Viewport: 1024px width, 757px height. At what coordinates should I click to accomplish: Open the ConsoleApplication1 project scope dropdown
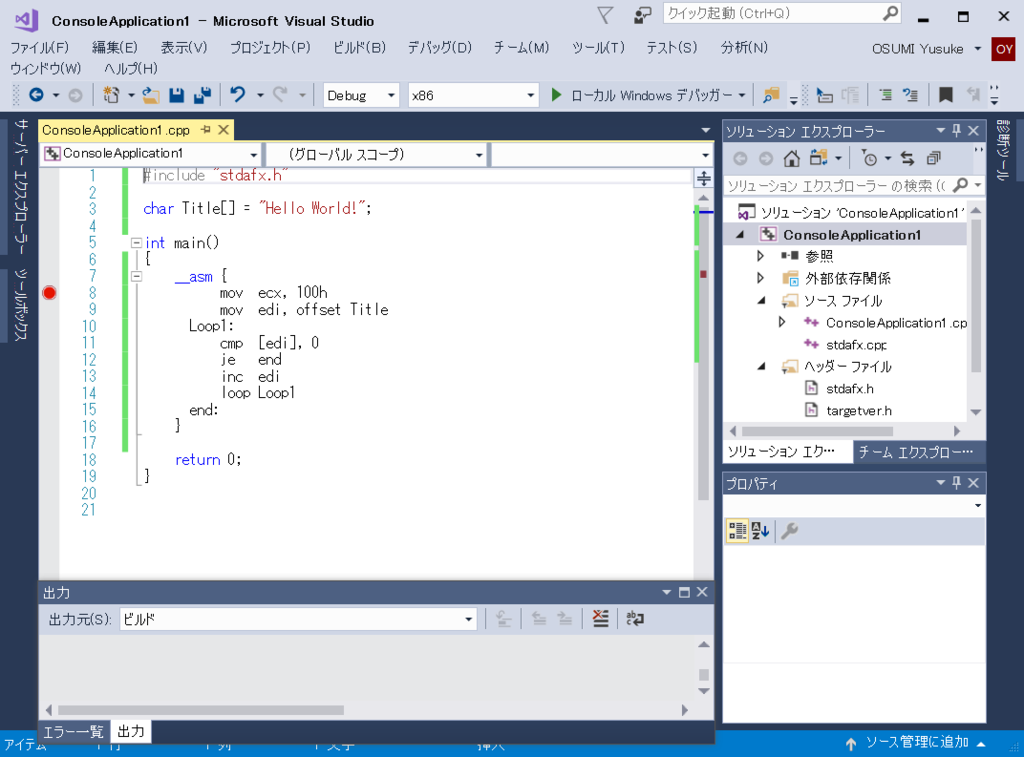point(151,154)
